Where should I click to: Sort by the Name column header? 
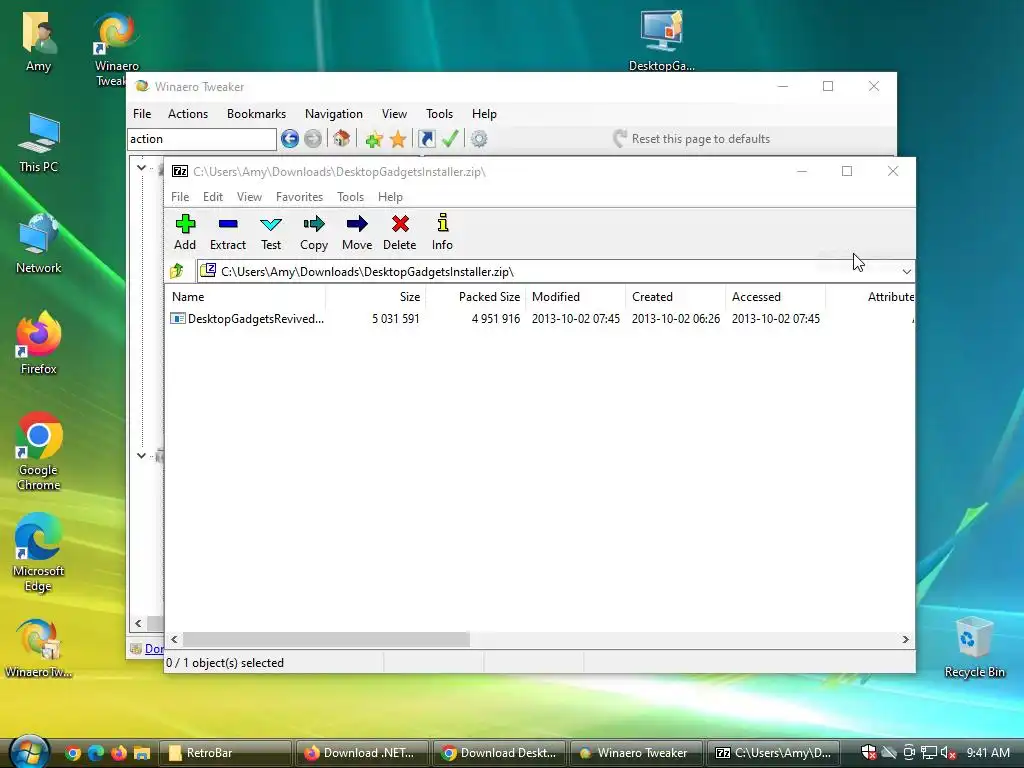pos(246,296)
